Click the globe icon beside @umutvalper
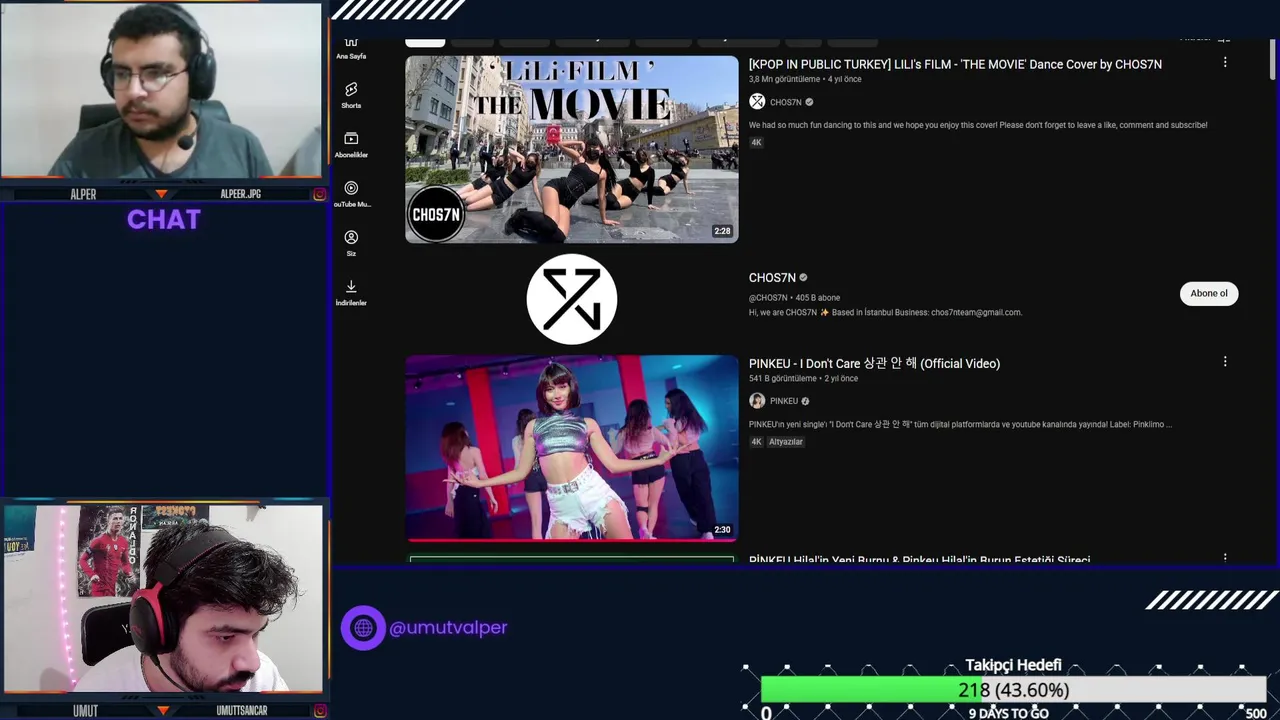Screen dimensions: 1280x720 pyautogui.click(x=363, y=628)
